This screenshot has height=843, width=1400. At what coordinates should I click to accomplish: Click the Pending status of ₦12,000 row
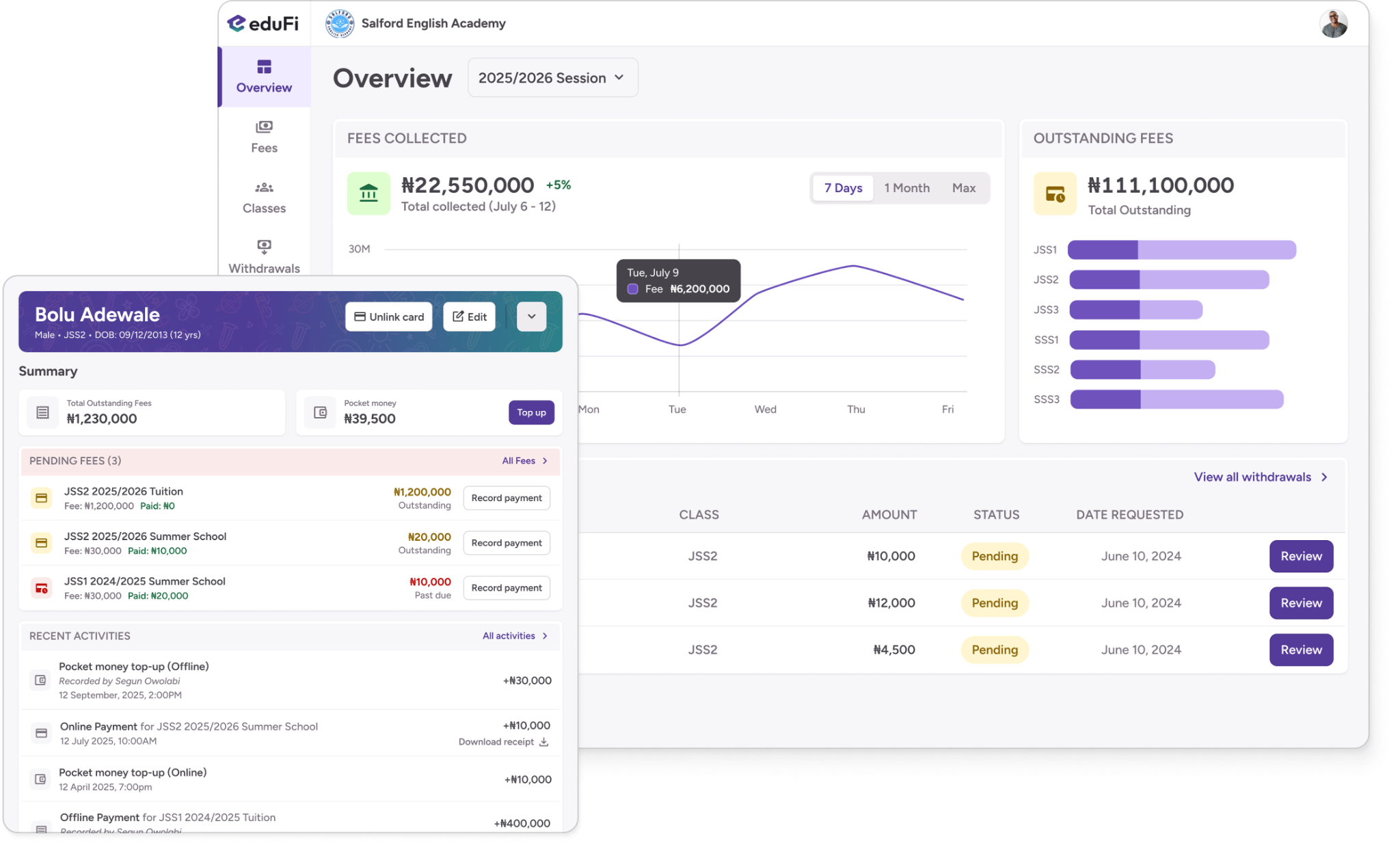click(995, 603)
